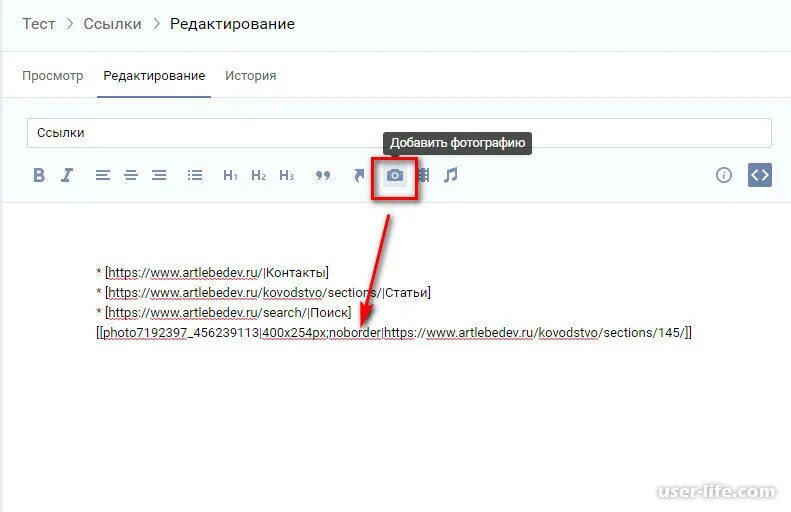Switch to the Просмотр tab

[x=52, y=76]
